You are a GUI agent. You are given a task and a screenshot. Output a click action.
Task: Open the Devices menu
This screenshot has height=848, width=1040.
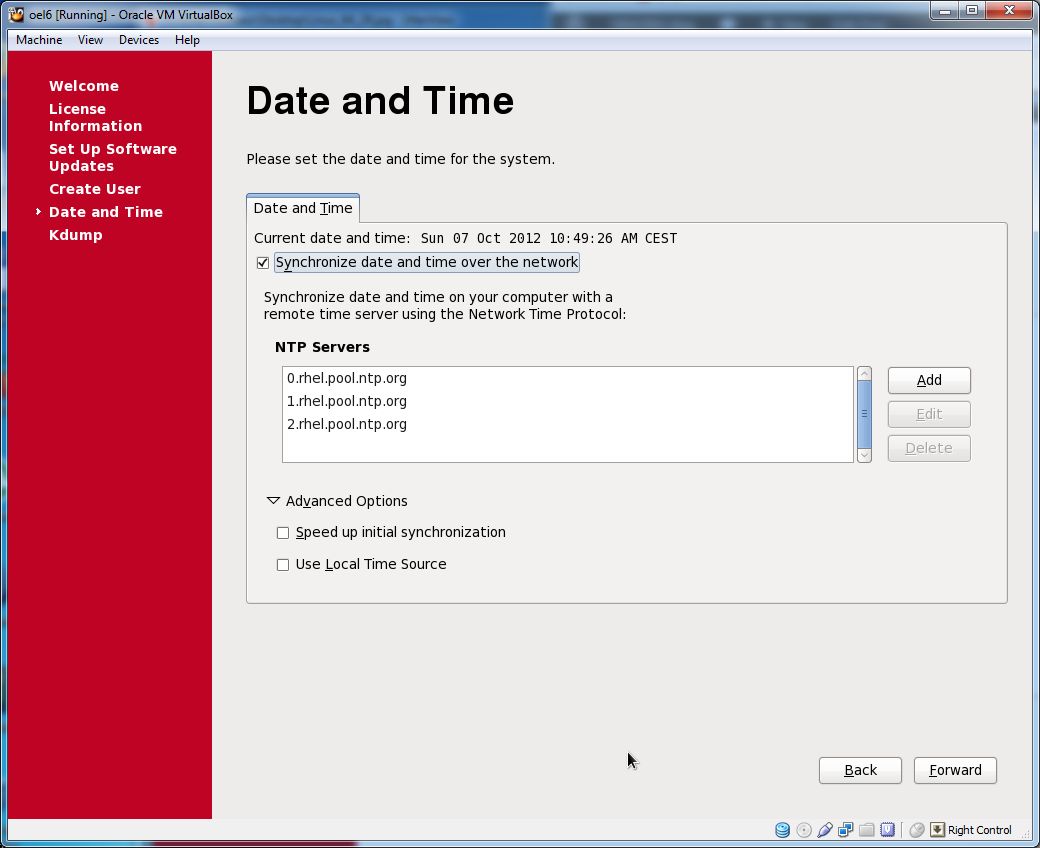point(139,40)
